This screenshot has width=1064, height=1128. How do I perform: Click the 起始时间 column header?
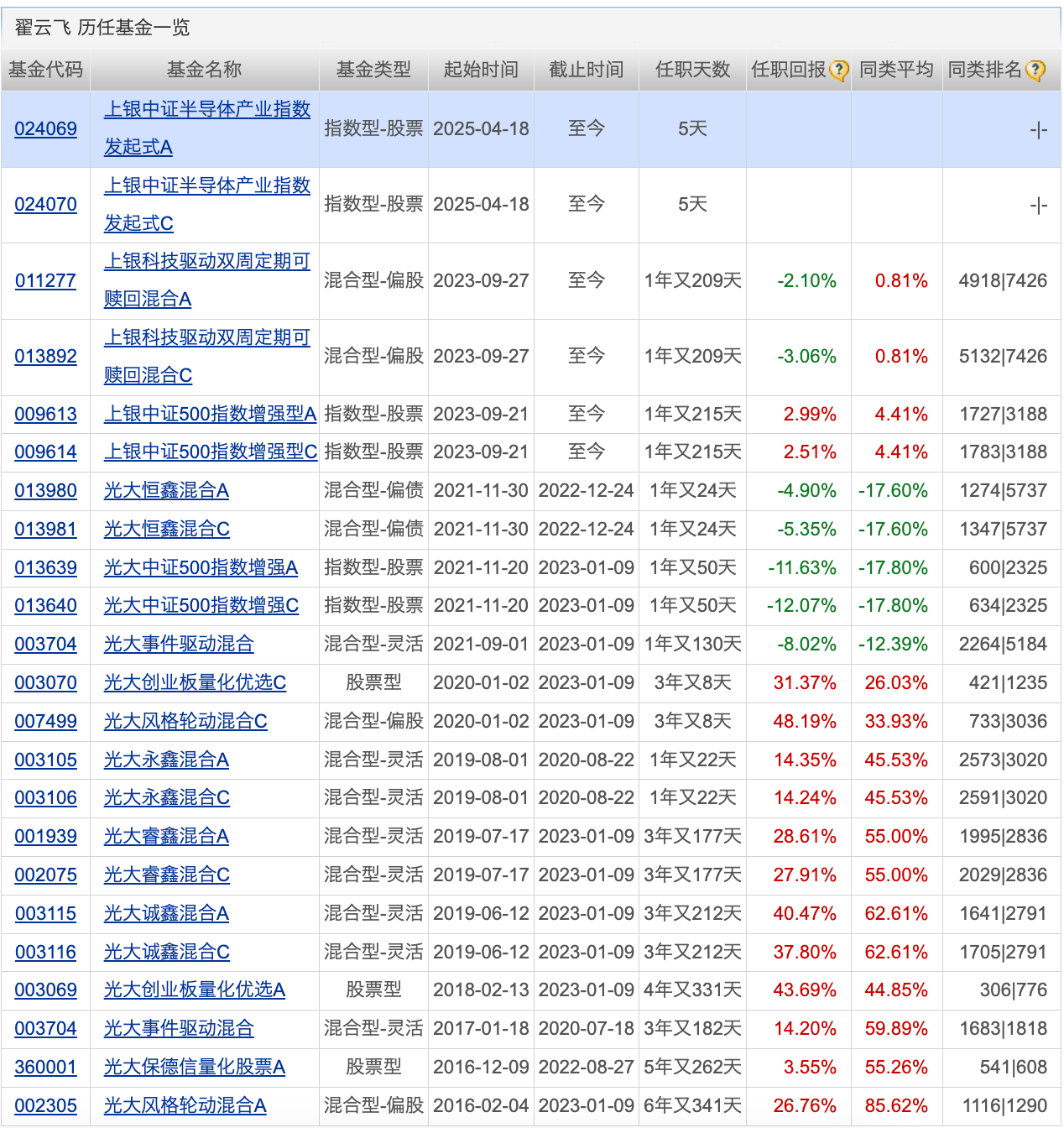click(x=481, y=70)
